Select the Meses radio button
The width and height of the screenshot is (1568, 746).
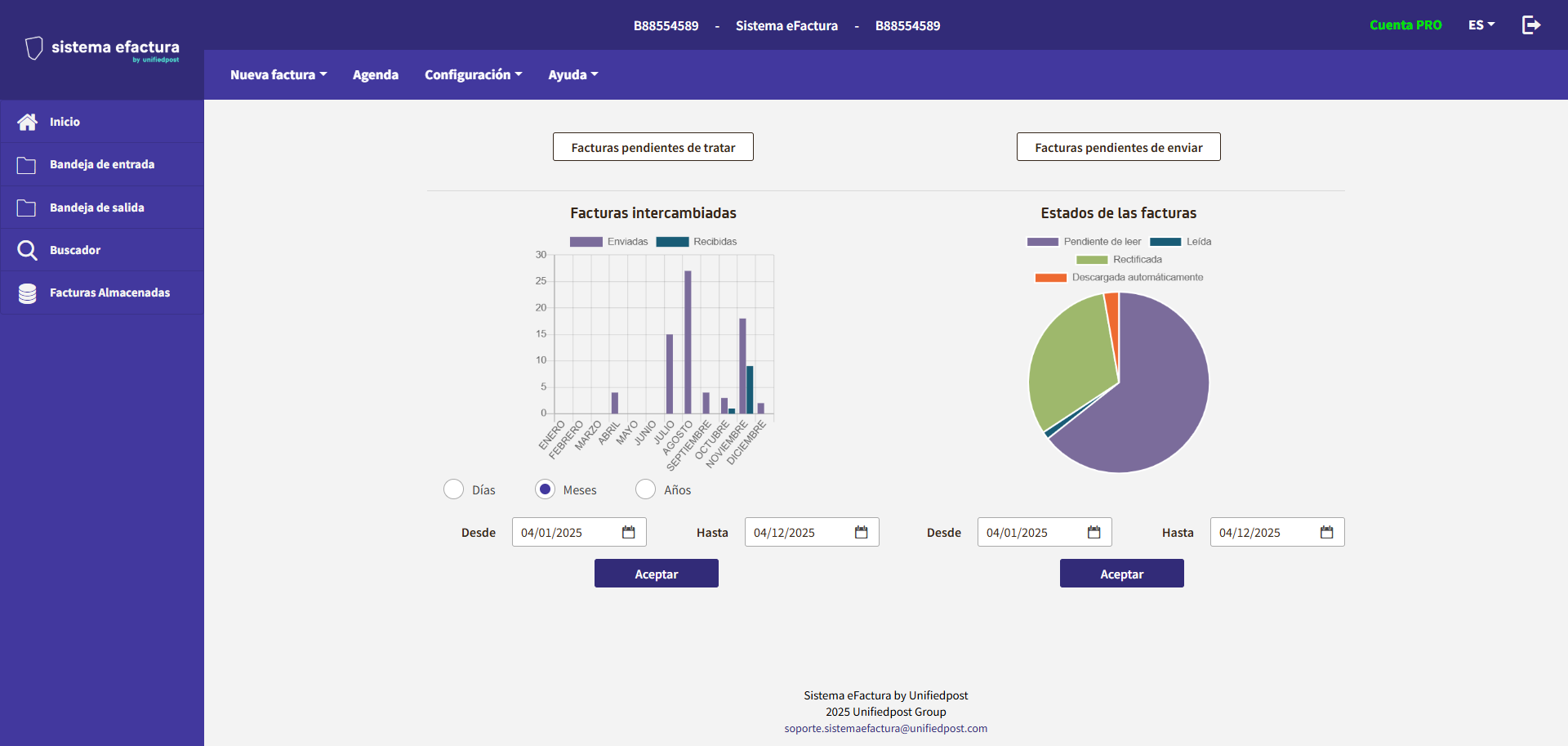pos(545,489)
